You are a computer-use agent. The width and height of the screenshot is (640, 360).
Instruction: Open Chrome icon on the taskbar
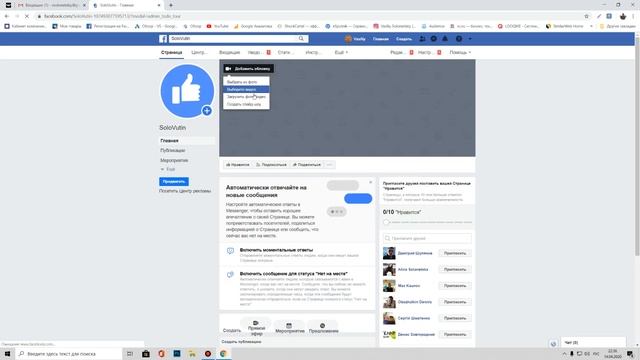coord(223,353)
